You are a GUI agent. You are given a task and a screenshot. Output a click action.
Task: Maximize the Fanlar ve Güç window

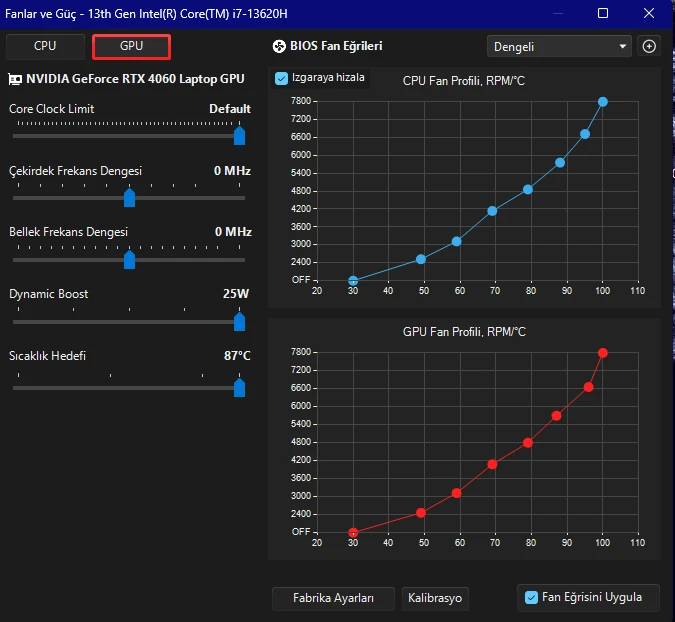(603, 13)
